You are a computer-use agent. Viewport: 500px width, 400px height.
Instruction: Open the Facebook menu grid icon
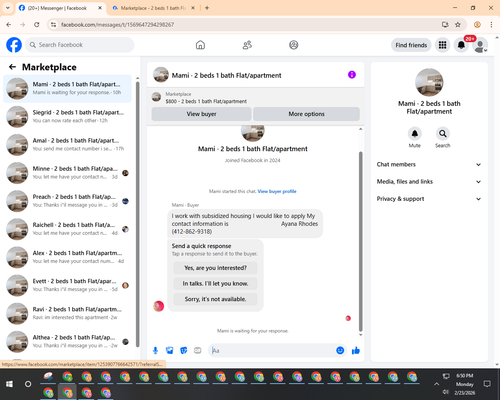(x=442, y=45)
